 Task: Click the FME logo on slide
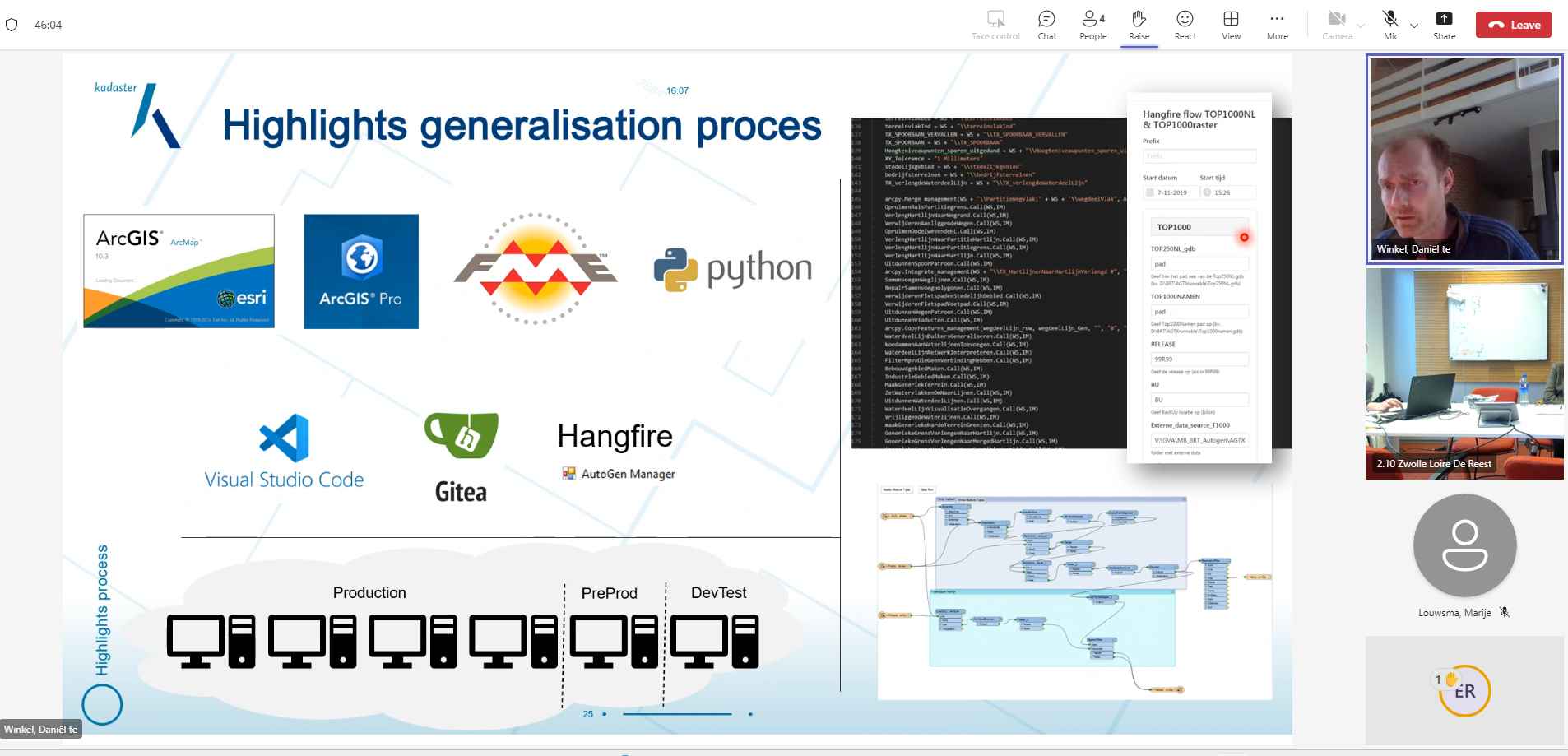tap(536, 269)
